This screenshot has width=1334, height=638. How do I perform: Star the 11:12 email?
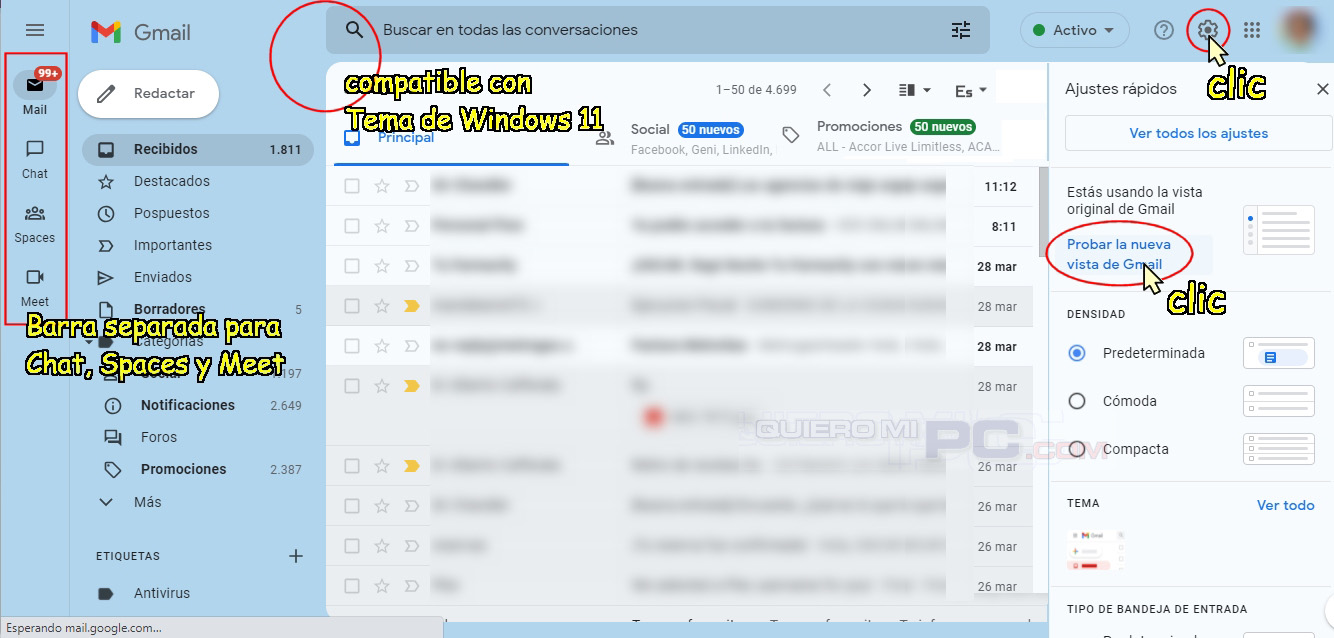[381, 186]
